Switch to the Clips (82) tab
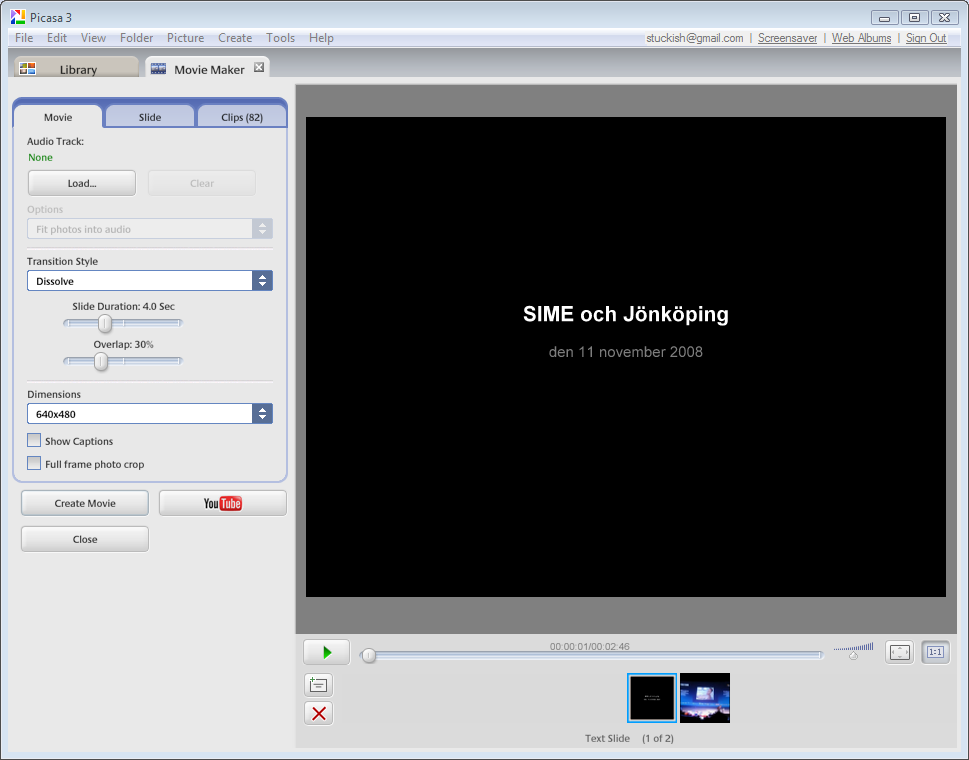The height and width of the screenshot is (760, 969). [242, 117]
